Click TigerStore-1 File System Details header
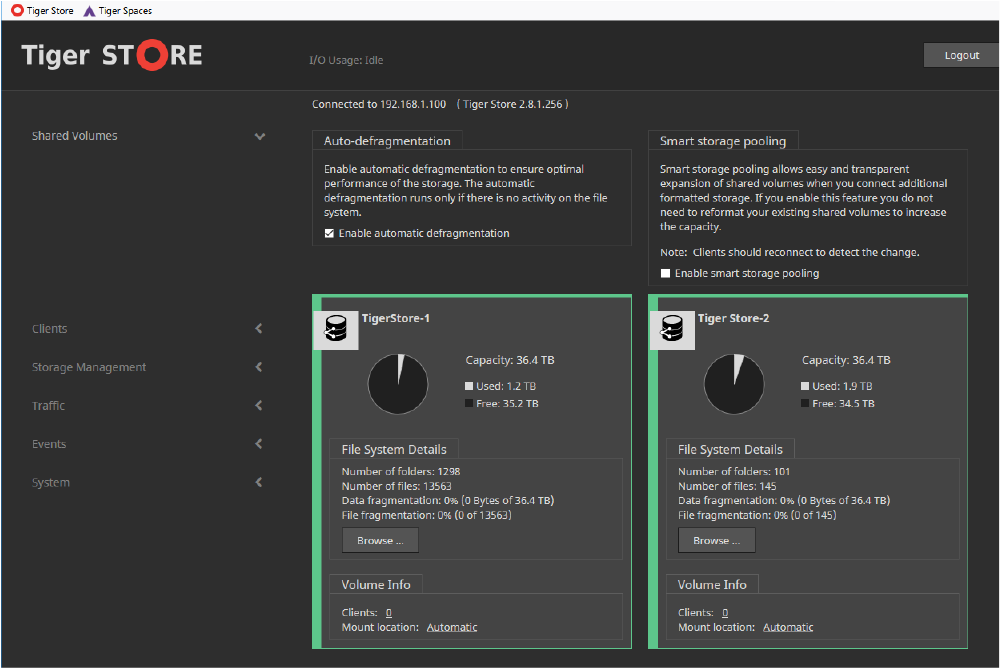Screen dimensions: 1000x668 [394, 449]
